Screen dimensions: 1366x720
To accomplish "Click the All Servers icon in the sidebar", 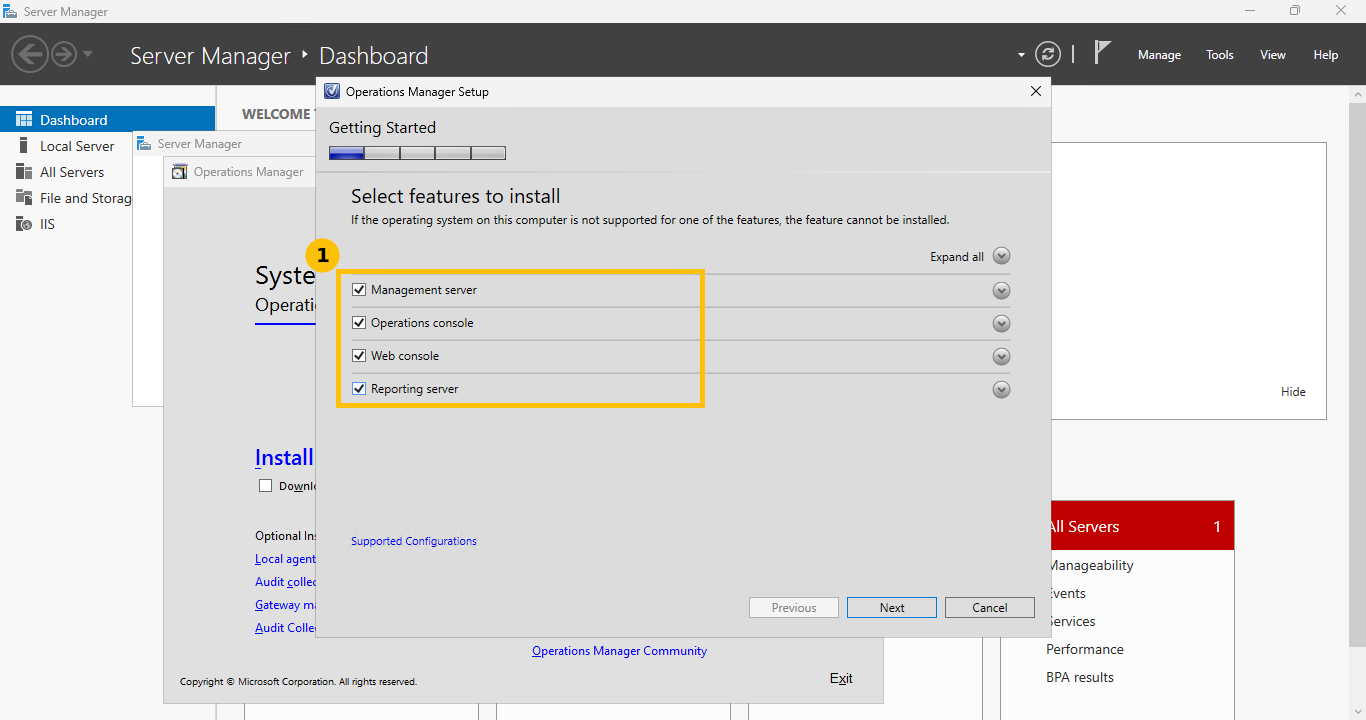I will pyautogui.click(x=24, y=171).
